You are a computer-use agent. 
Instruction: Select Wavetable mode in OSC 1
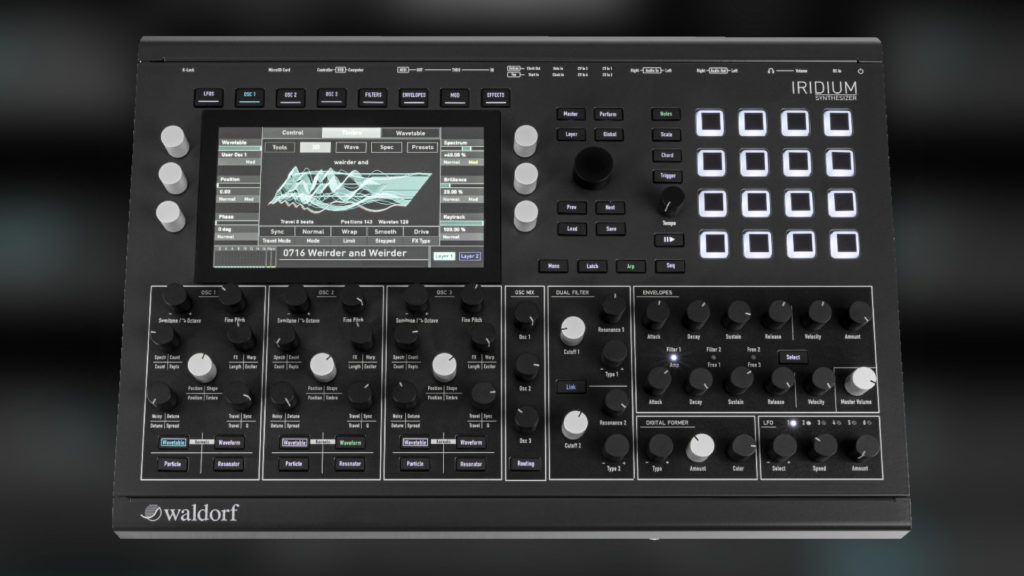[173, 443]
